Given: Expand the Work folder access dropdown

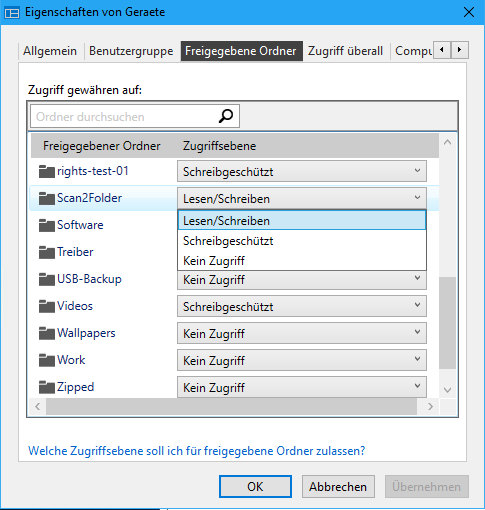Looking at the screenshot, I should 302,360.
